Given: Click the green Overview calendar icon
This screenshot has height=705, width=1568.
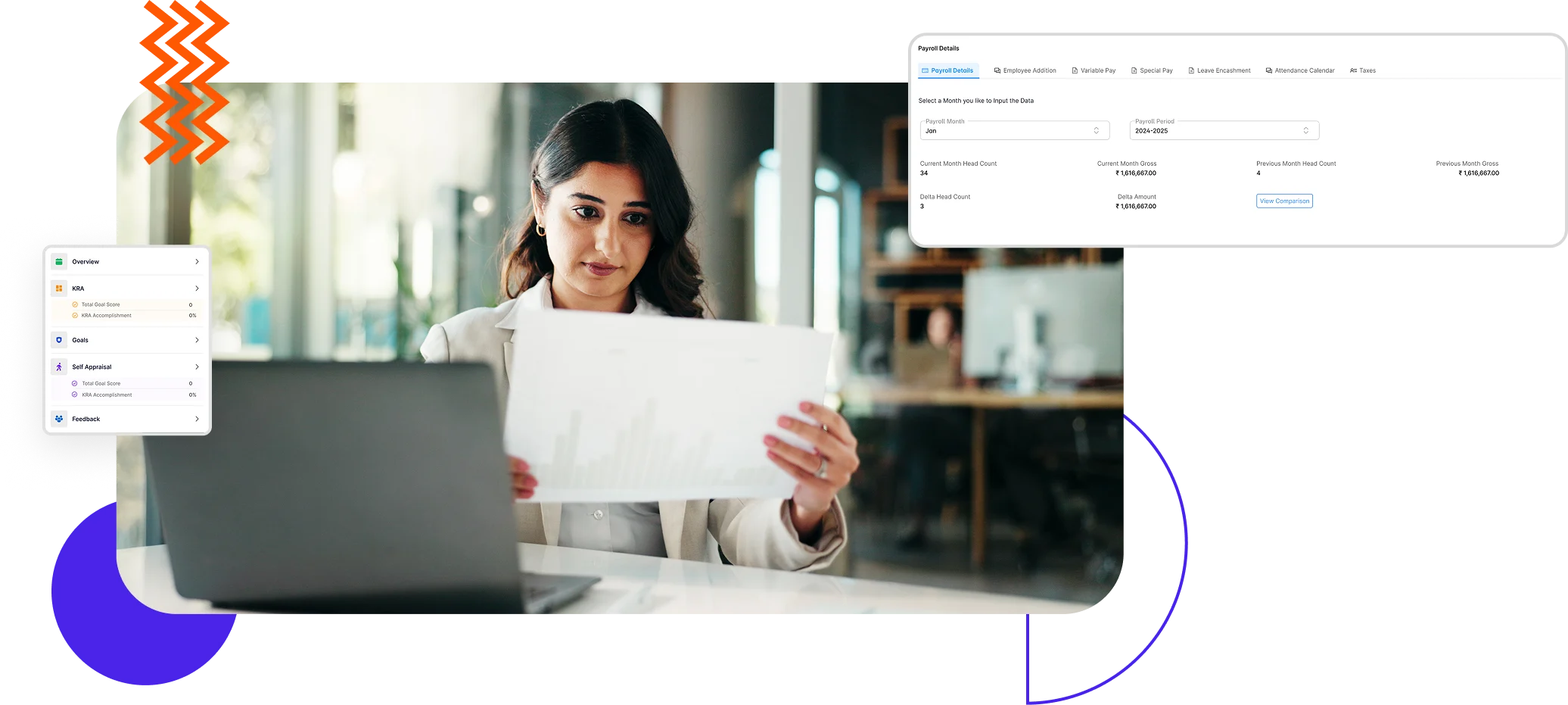Looking at the screenshot, I should 59,262.
